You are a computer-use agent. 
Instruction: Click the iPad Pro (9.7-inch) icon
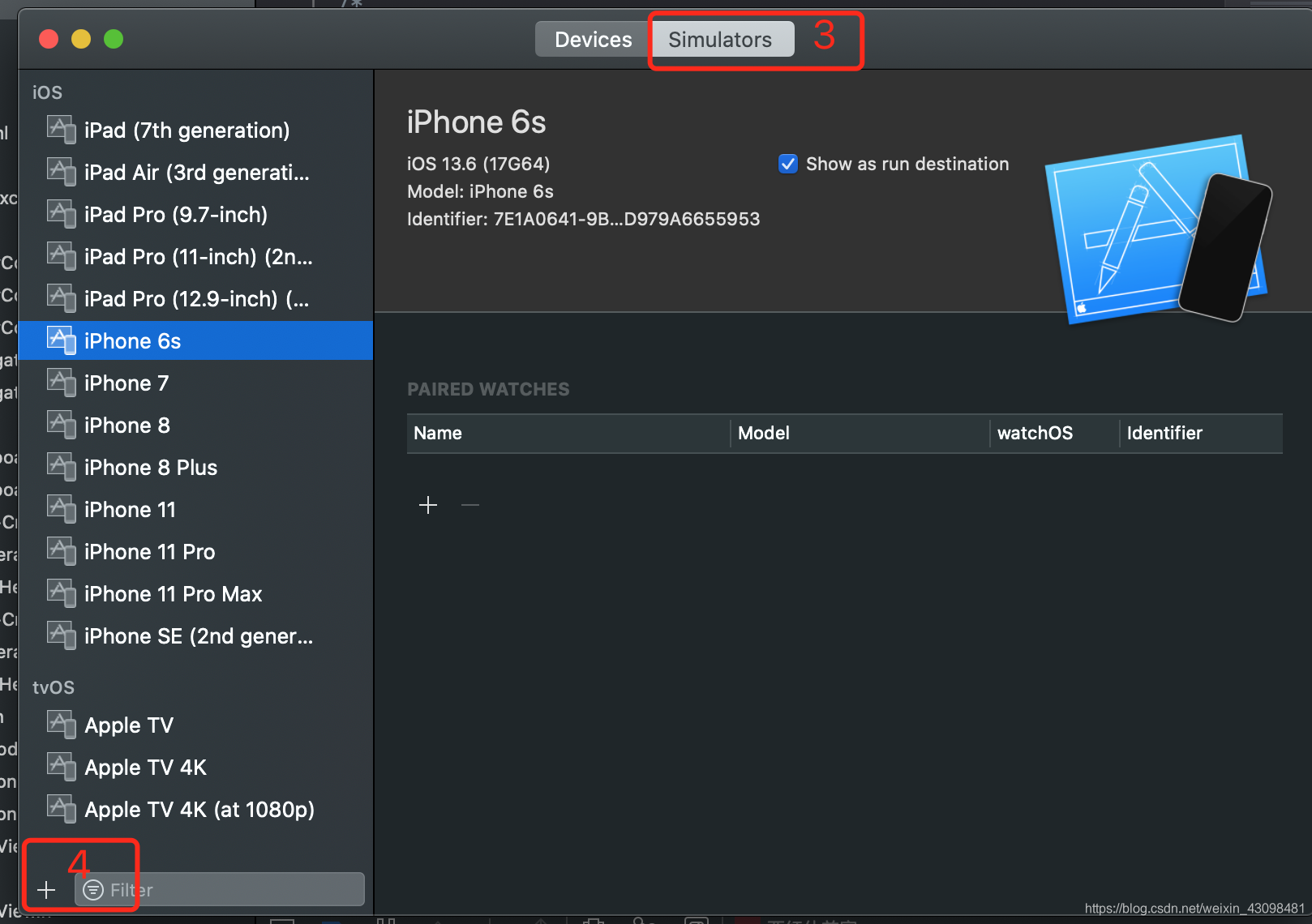tap(62, 214)
